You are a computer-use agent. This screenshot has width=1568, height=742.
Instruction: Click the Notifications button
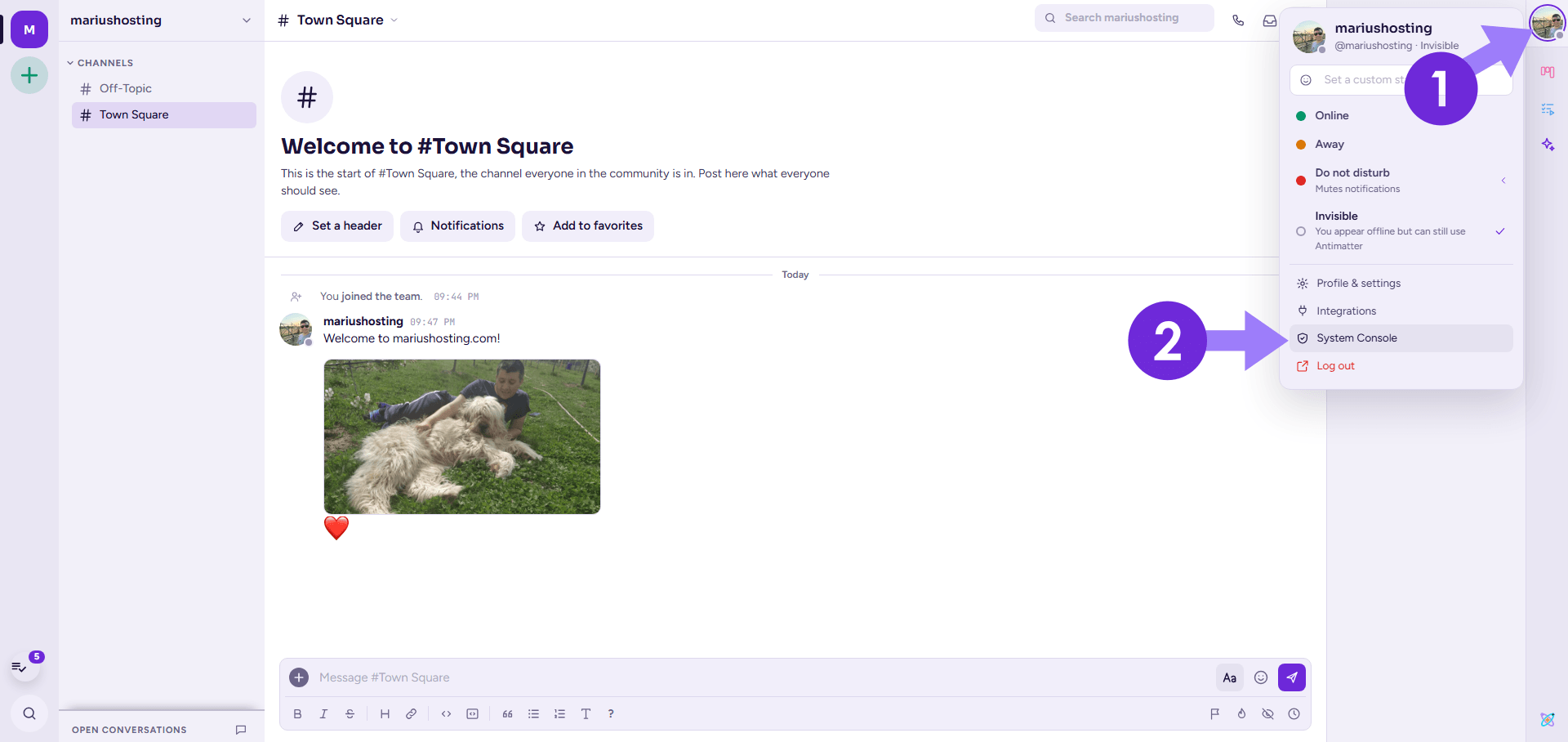(x=457, y=226)
